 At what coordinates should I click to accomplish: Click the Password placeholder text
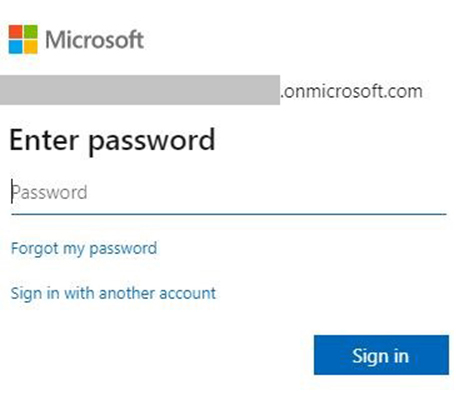[x=49, y=193]
